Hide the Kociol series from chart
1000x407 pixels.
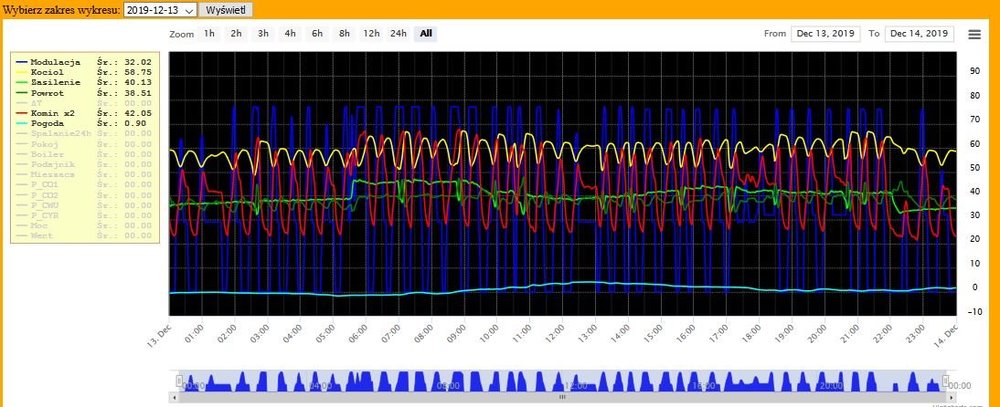[49, 73]
